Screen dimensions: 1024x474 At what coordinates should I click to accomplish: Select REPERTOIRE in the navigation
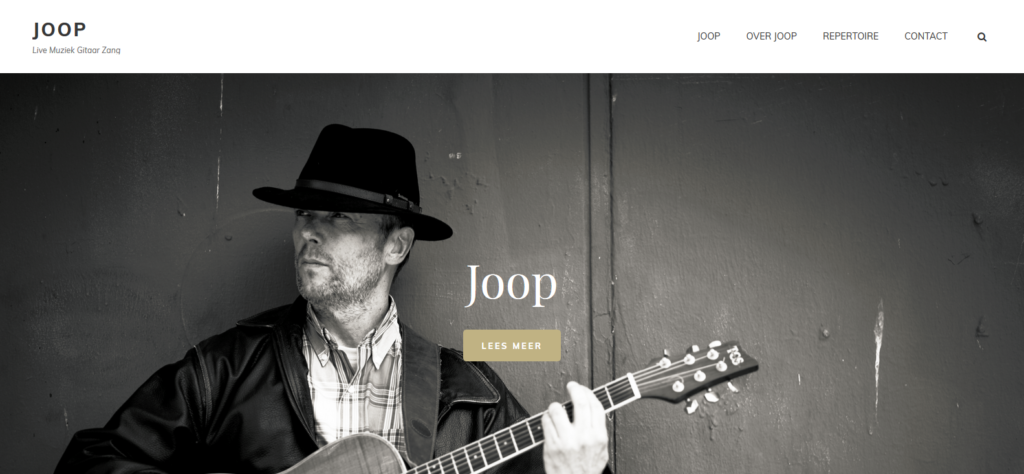click(850, 36)
